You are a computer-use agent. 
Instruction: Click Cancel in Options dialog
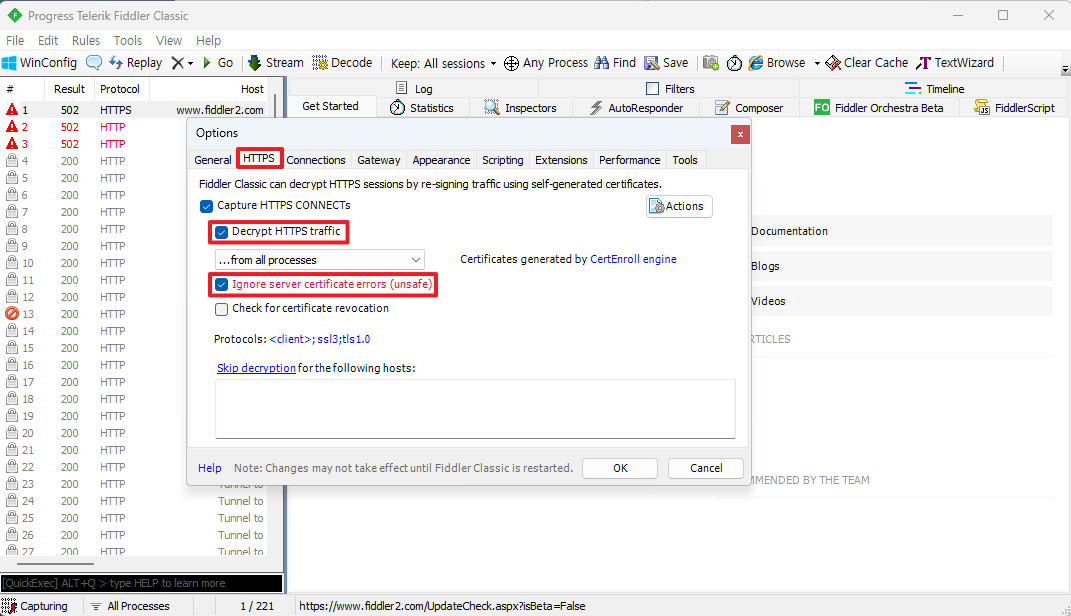[x=706, y=468]
